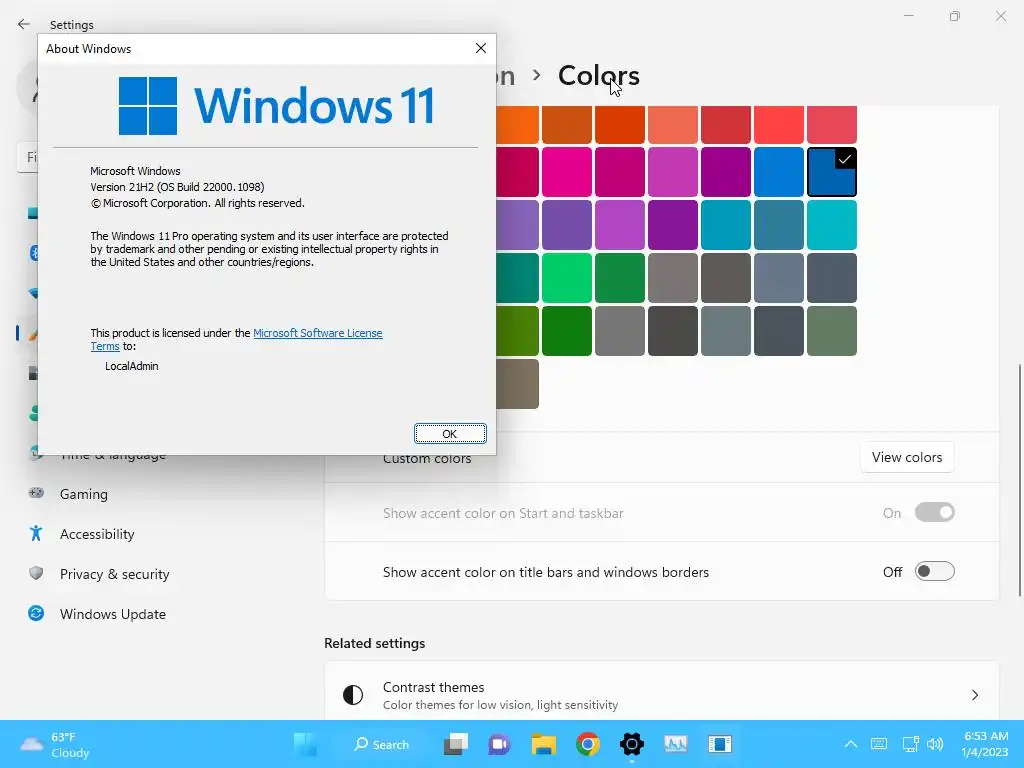This screenshot has height=768, width=1024.
Task: Click the Custom colors label
Action: 427,458
